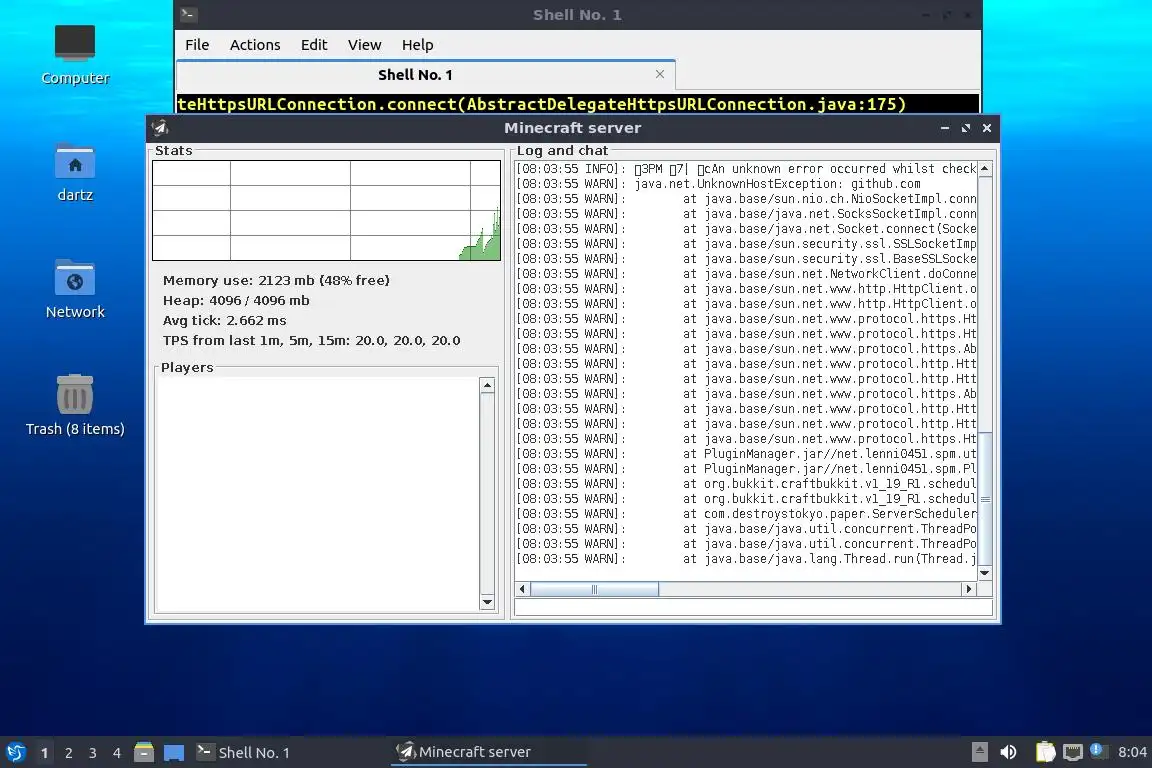The height and width of the screenshot is (768, 1152).
Task: Open the volume control tray icon
Action: pos(1009,752)
